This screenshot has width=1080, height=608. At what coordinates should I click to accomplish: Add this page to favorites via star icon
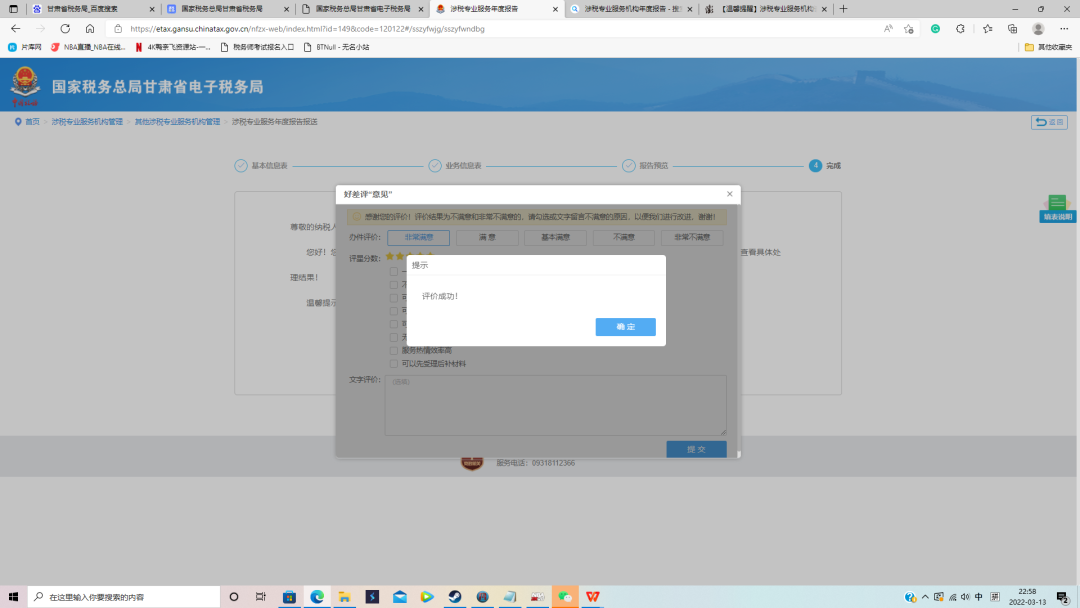pyautogui.click(x=909, y=29)
